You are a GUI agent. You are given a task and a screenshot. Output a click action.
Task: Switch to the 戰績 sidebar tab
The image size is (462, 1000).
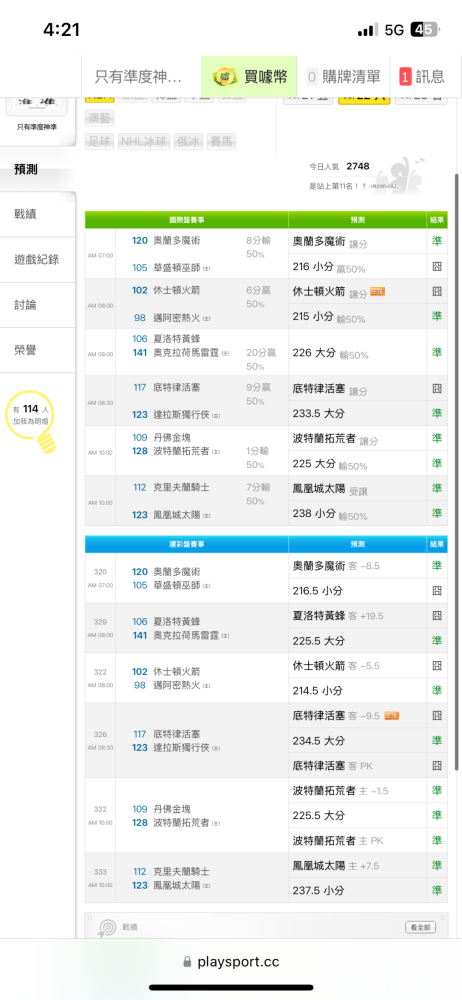pos(38,214)
